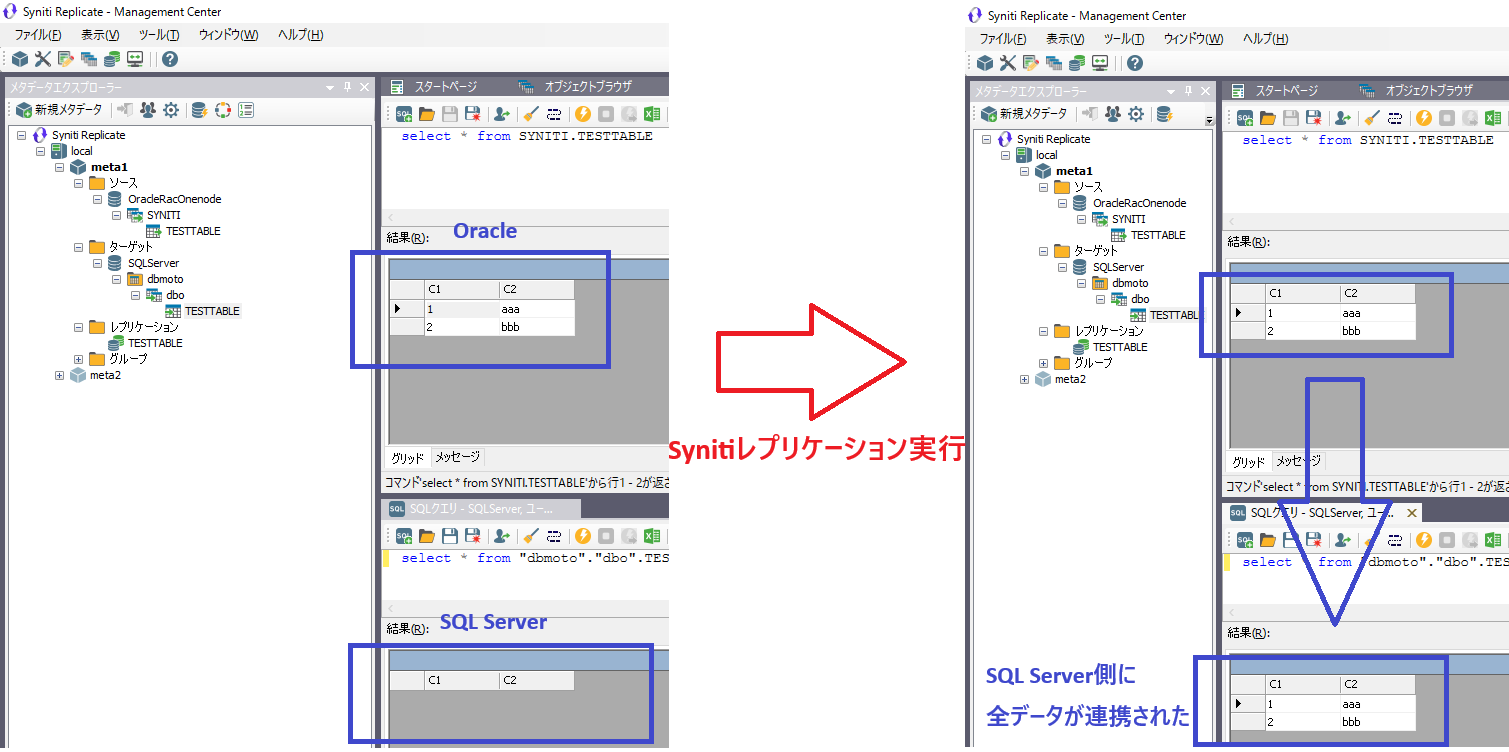Click the notepad-with-pencil icon in left window's main toolbar
Image resolution: width=1509 pixels, height=752 pixels.
[66, 59]
